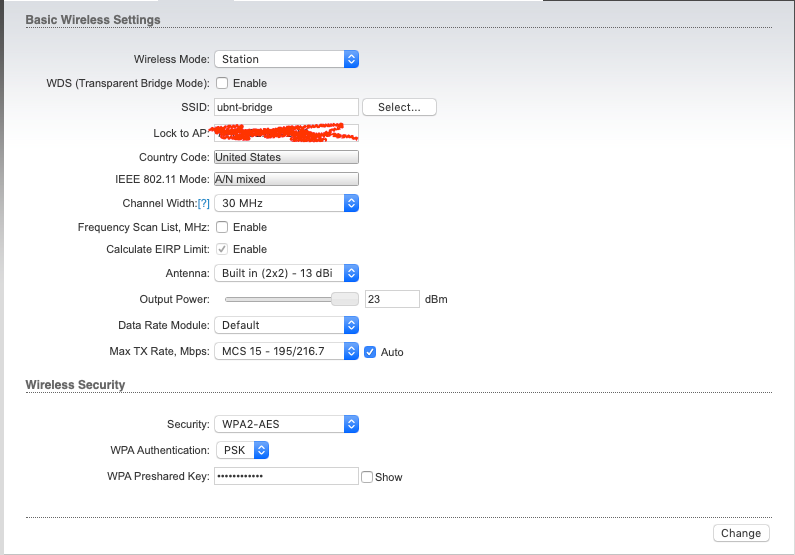795x555 pixels.
Task: Click the Output Power slider
Action: pos(290,299)
